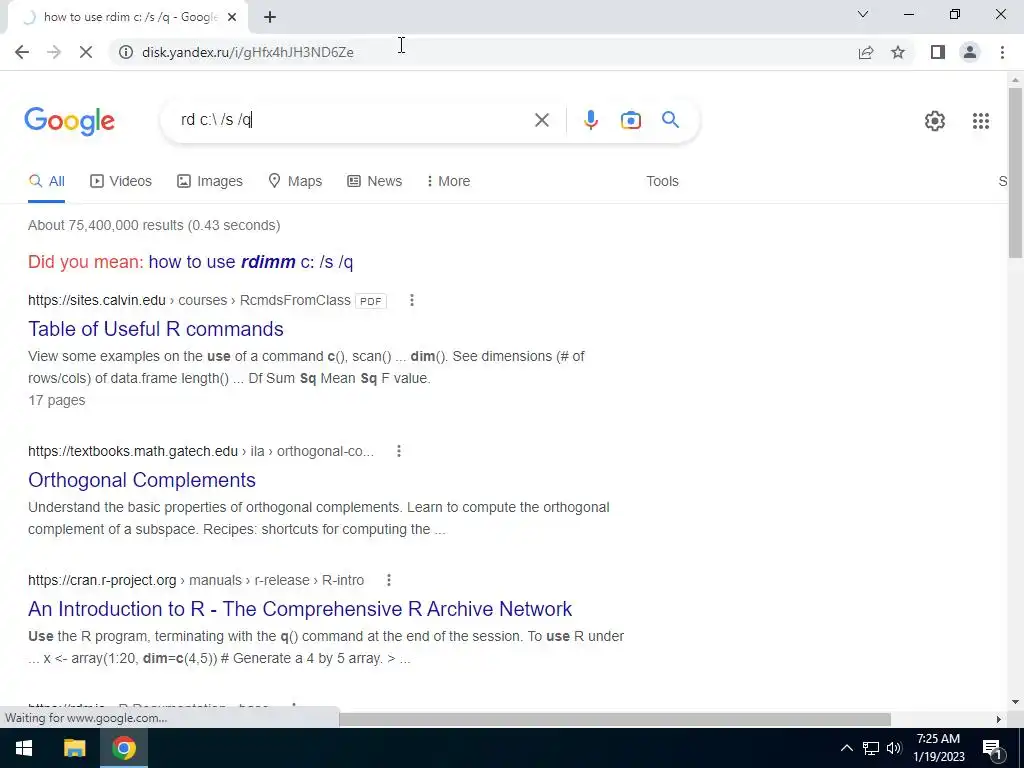
Task: Stop the page from loading
Action: 86,52
